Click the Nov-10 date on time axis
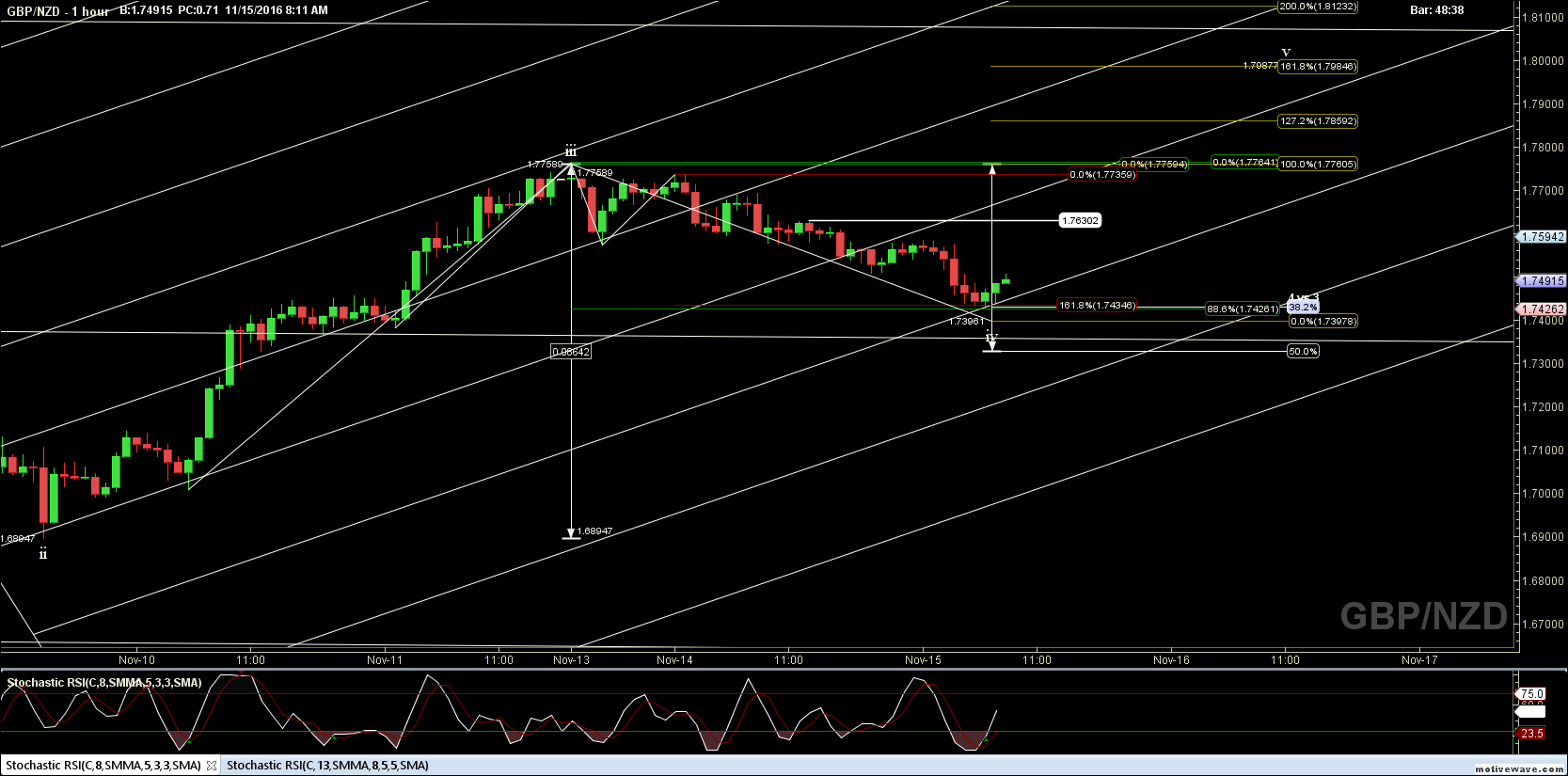1568x776 pixels. coord(136,660)
